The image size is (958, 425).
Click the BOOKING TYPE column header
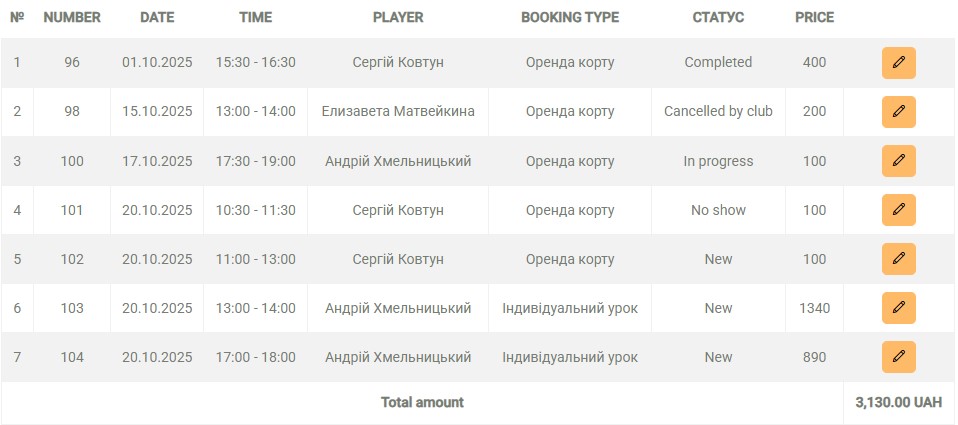click(570, 17)
